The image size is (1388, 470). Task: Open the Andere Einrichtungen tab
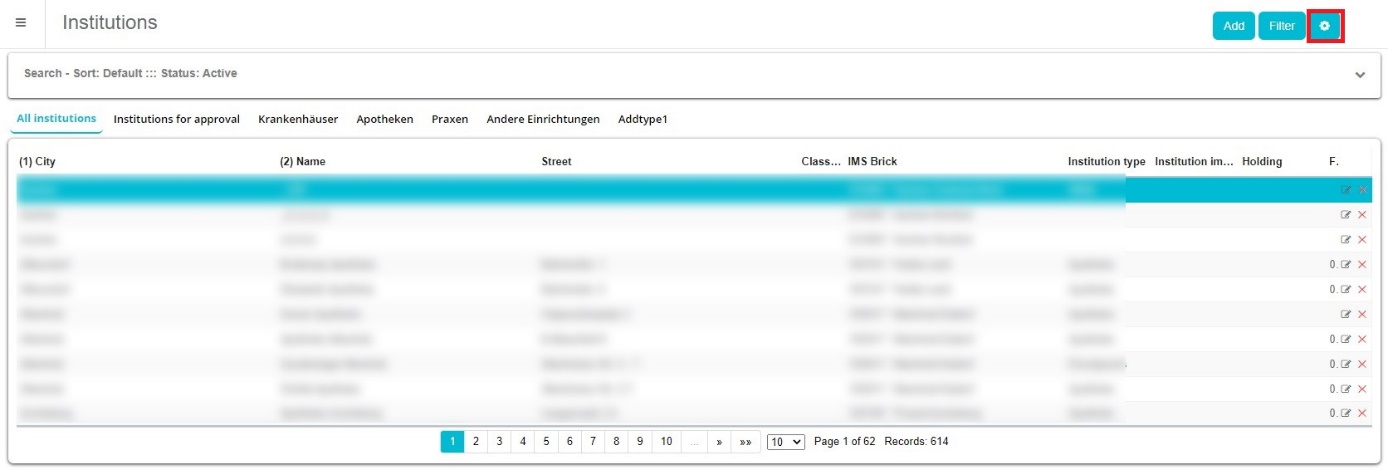point(543,119)
